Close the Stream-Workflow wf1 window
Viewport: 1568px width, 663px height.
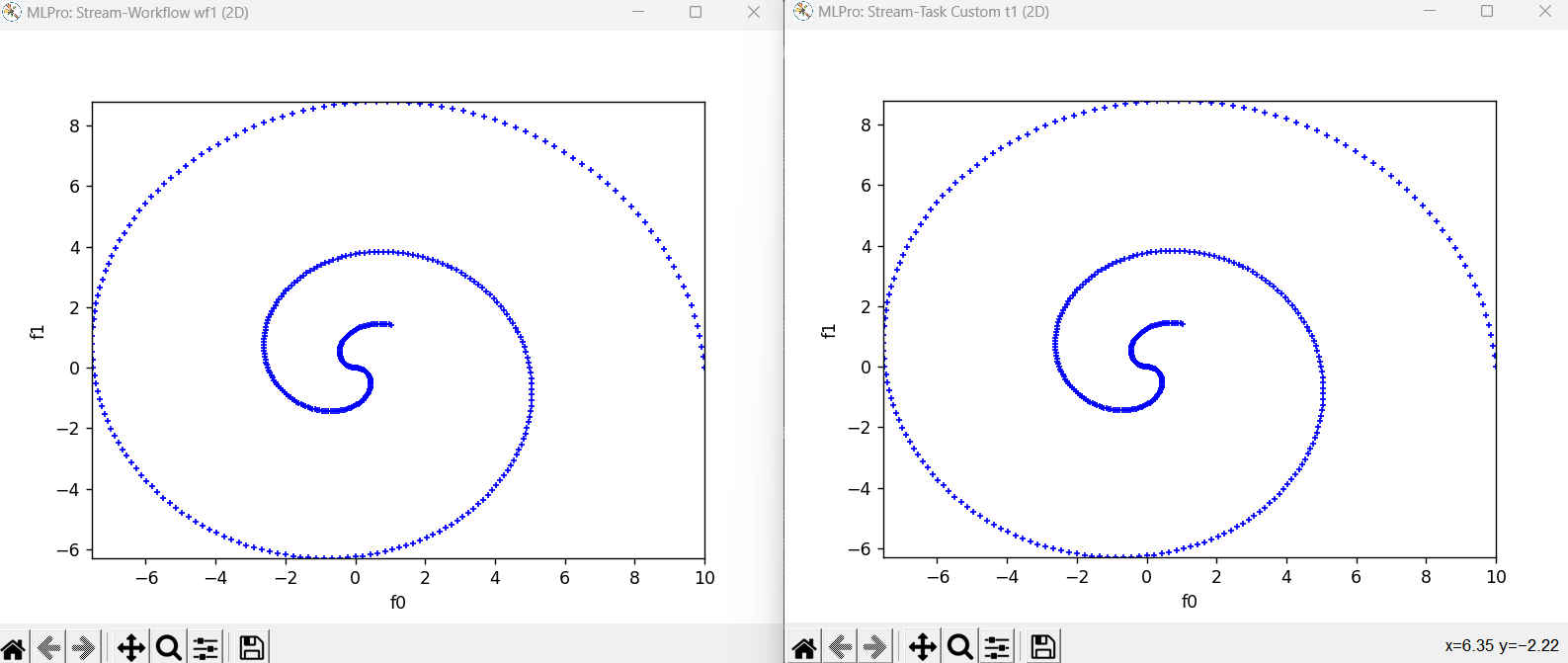[x=754, y=12]
